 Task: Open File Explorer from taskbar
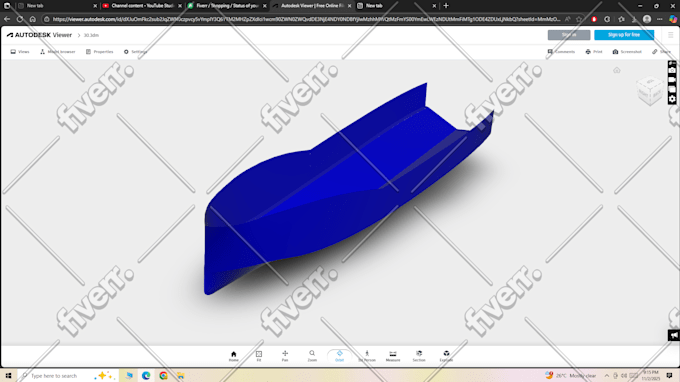[180, 375]
